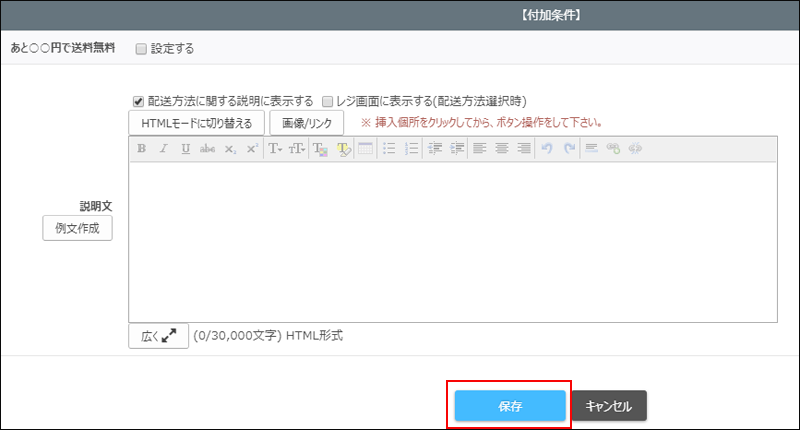Apply superscript formatting
The image size is (800, 430).
[252, 148]
